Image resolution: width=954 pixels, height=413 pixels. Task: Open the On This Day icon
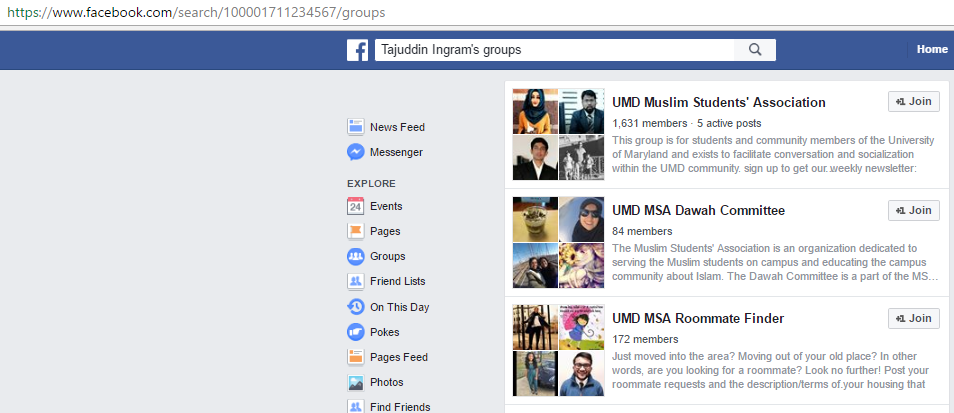point(355,307)
